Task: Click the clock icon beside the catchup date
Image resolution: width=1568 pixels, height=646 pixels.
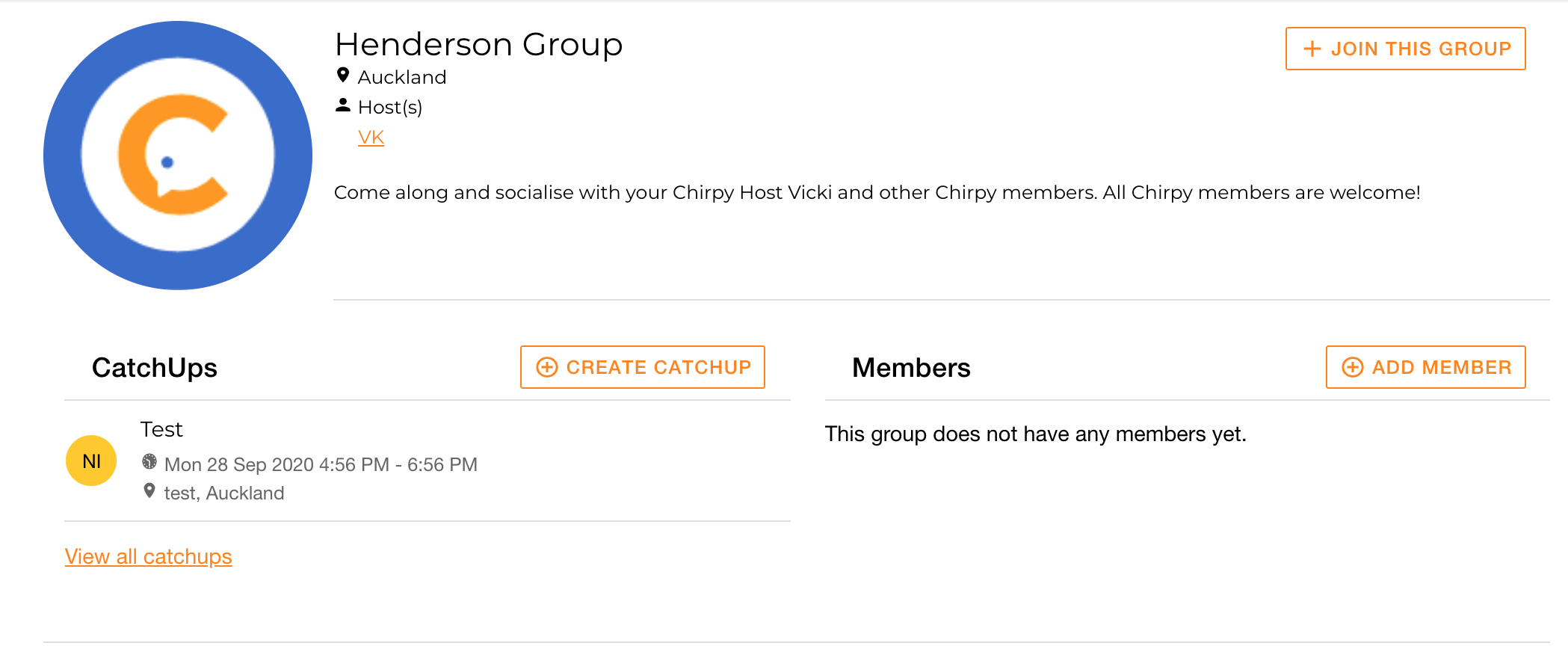Action: [149, 464]
